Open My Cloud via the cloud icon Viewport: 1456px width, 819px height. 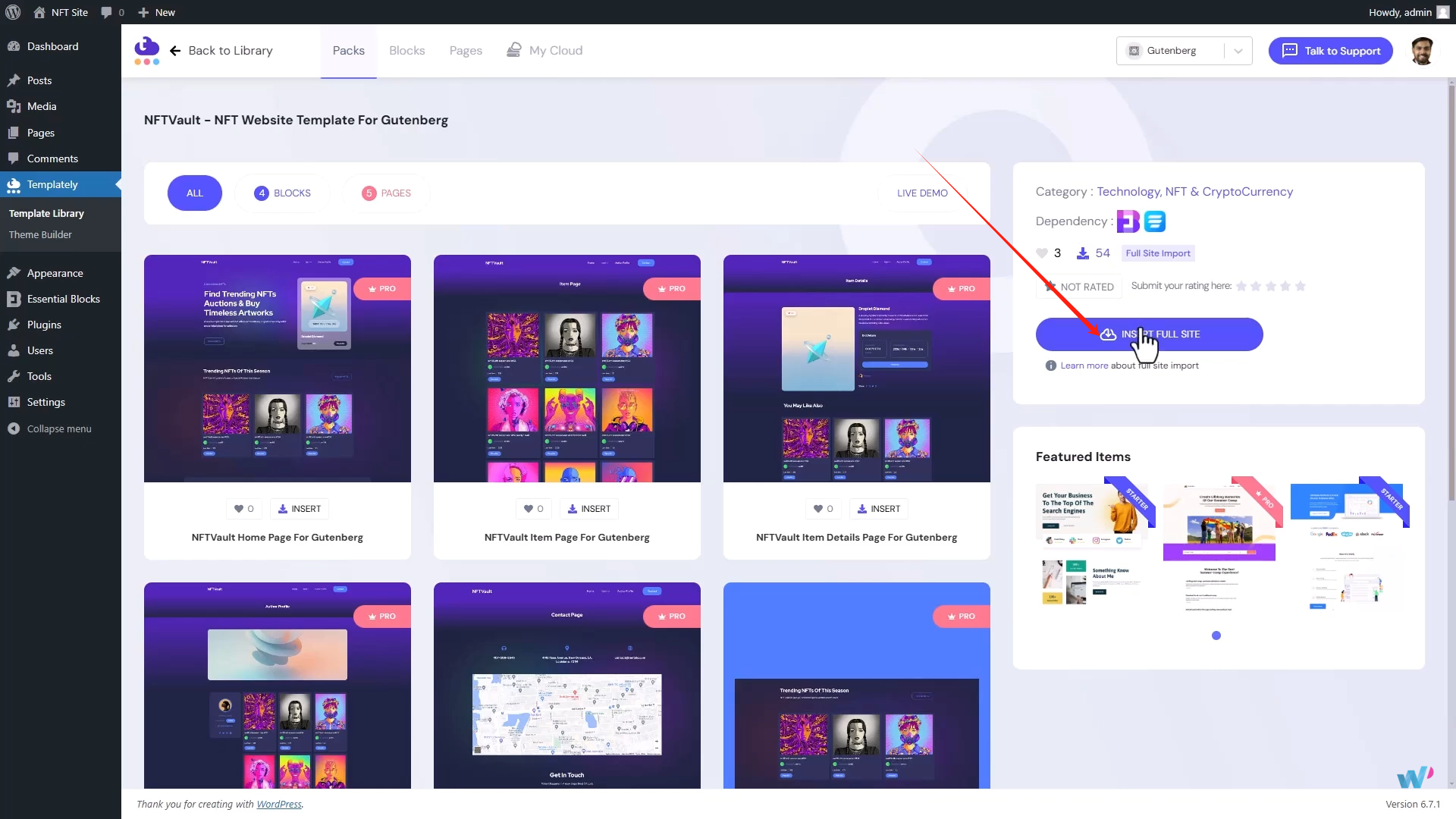click(514, 49)
